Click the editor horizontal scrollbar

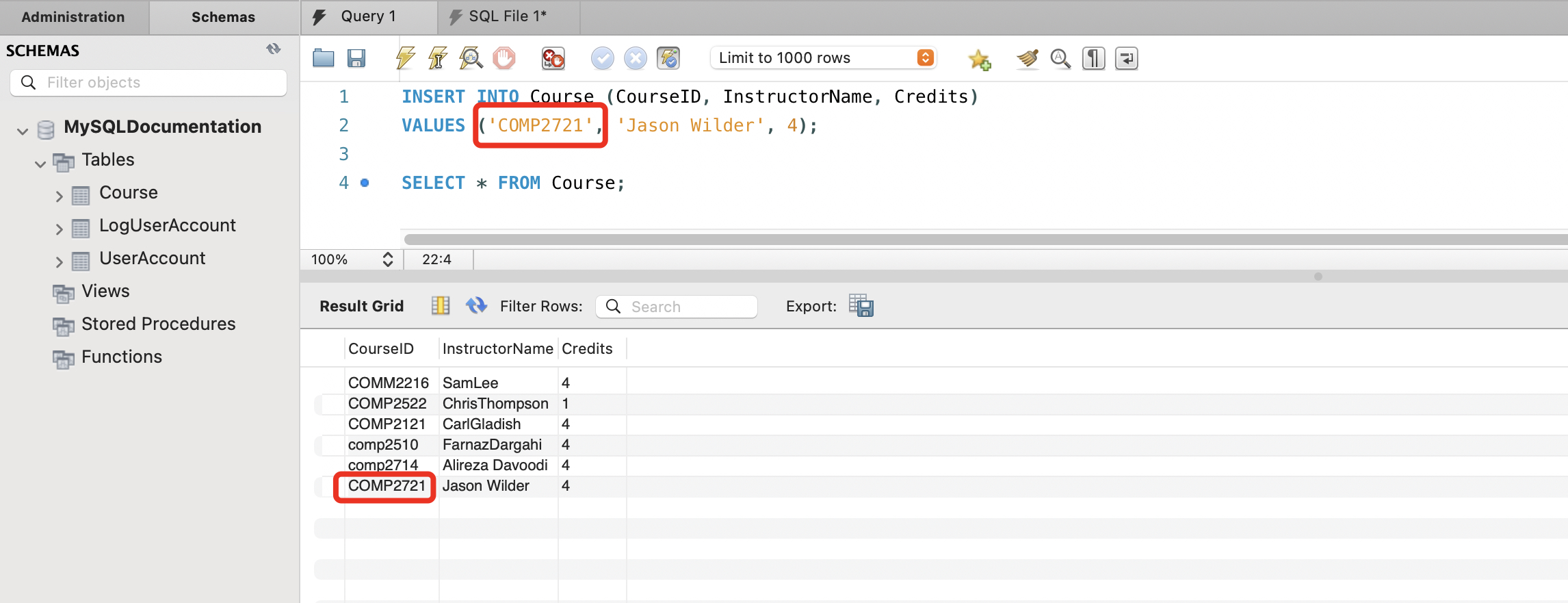click(958, 239)
